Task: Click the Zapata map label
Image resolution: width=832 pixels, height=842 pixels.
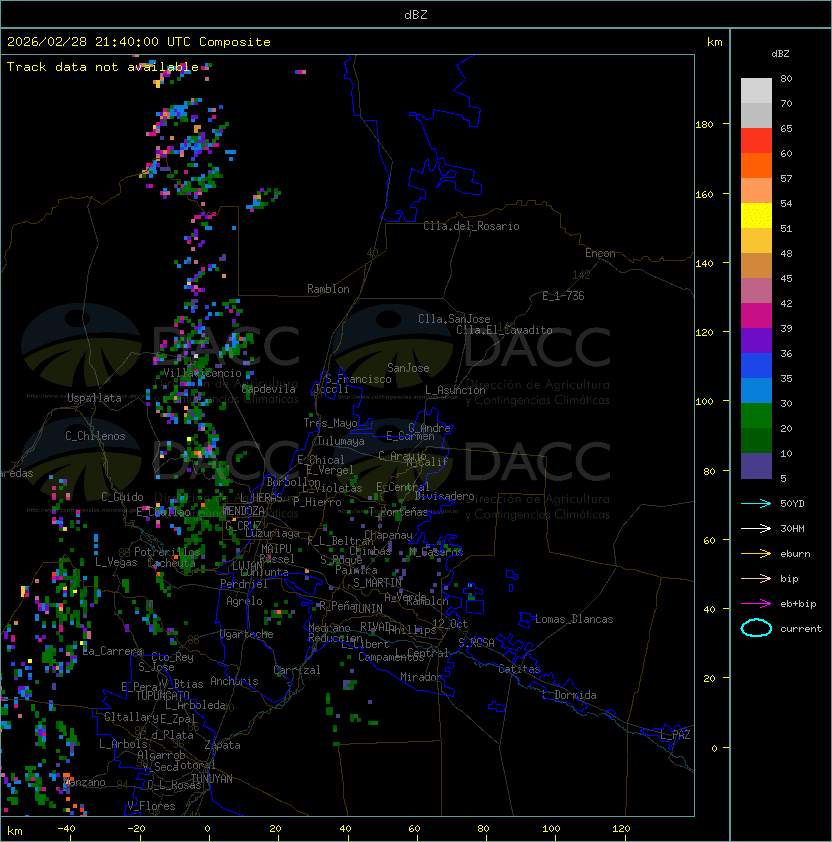Action: coord(222,745)
